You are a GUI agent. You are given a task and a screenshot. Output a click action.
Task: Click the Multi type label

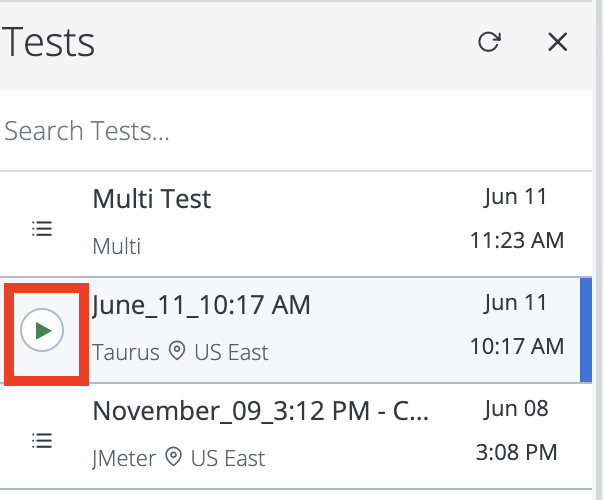tap(117, 246)
